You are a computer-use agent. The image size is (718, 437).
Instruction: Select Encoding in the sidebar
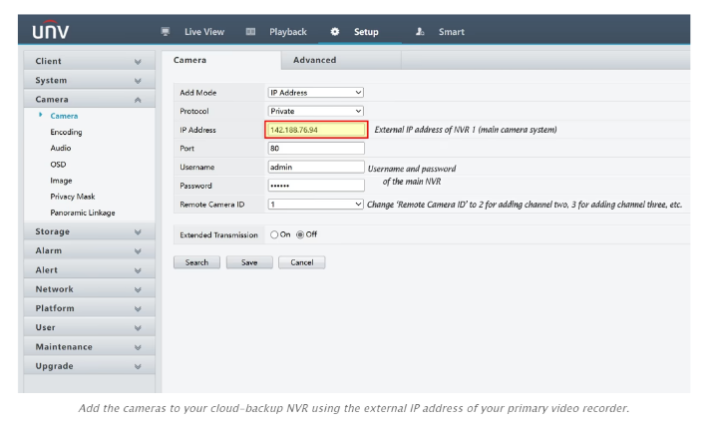click(x=66, y=132)
